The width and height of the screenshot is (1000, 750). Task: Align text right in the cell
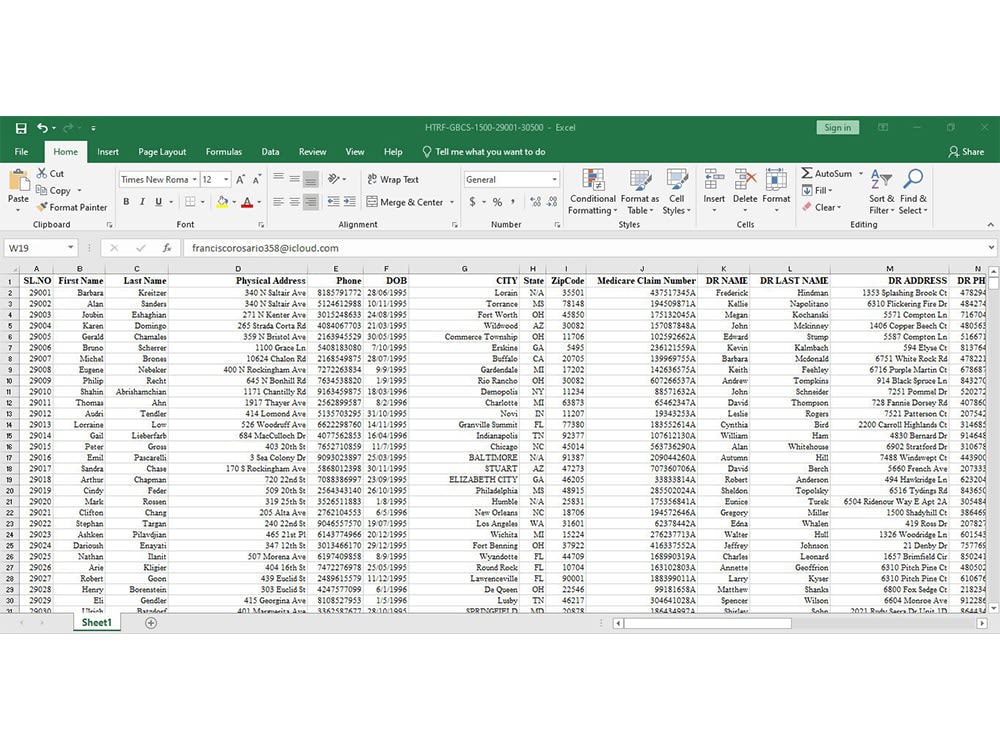coord(310,202)
